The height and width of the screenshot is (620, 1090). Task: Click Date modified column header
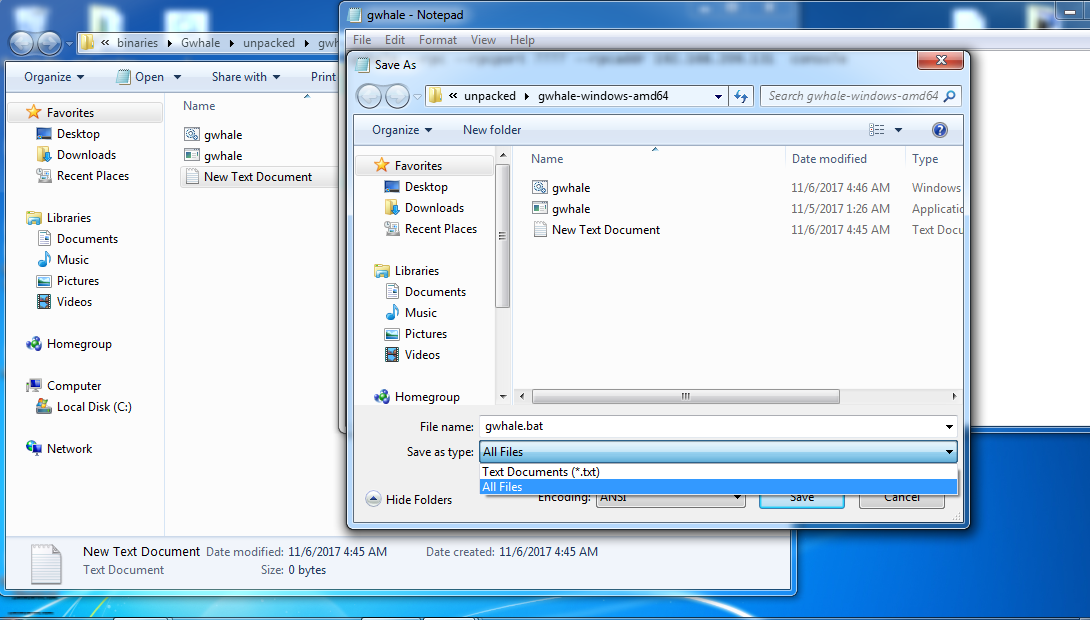[829, 158]
